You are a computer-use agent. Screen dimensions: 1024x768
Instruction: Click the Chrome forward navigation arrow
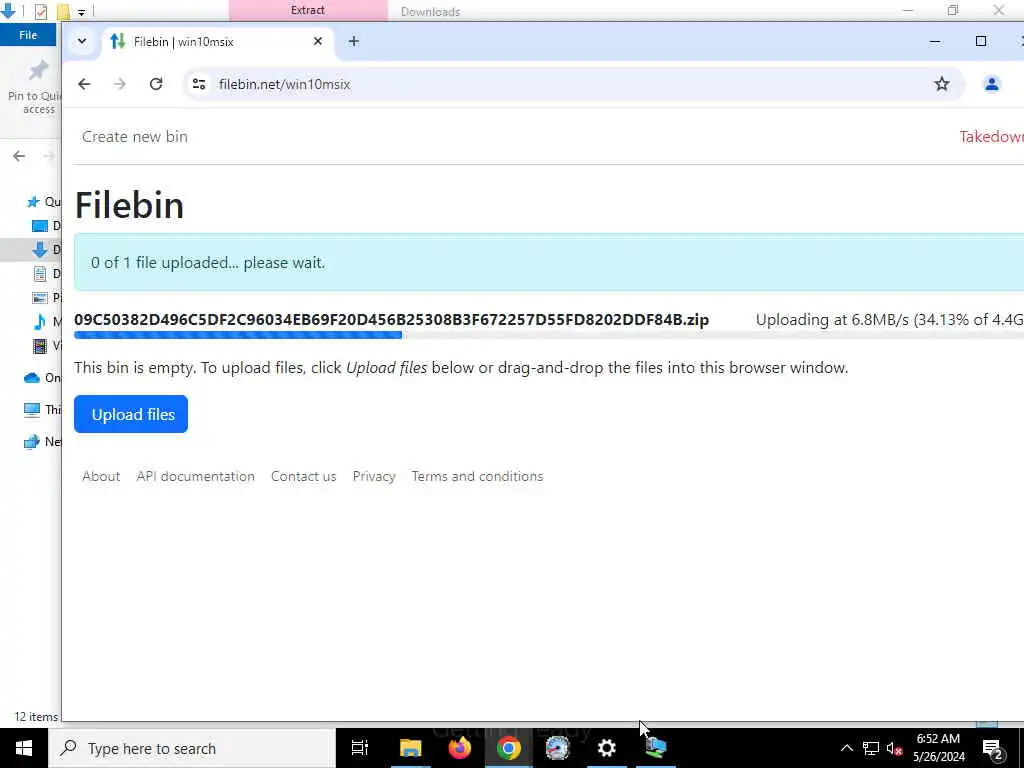click(120, 84)
